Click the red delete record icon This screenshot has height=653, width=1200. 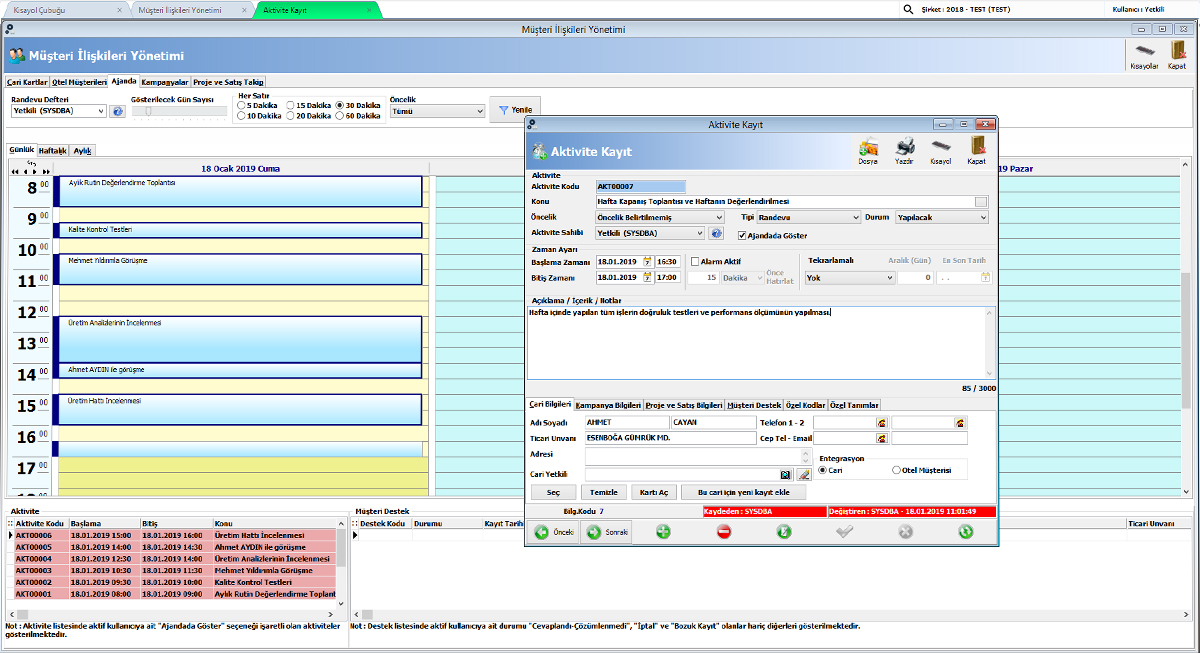[724, 532]
